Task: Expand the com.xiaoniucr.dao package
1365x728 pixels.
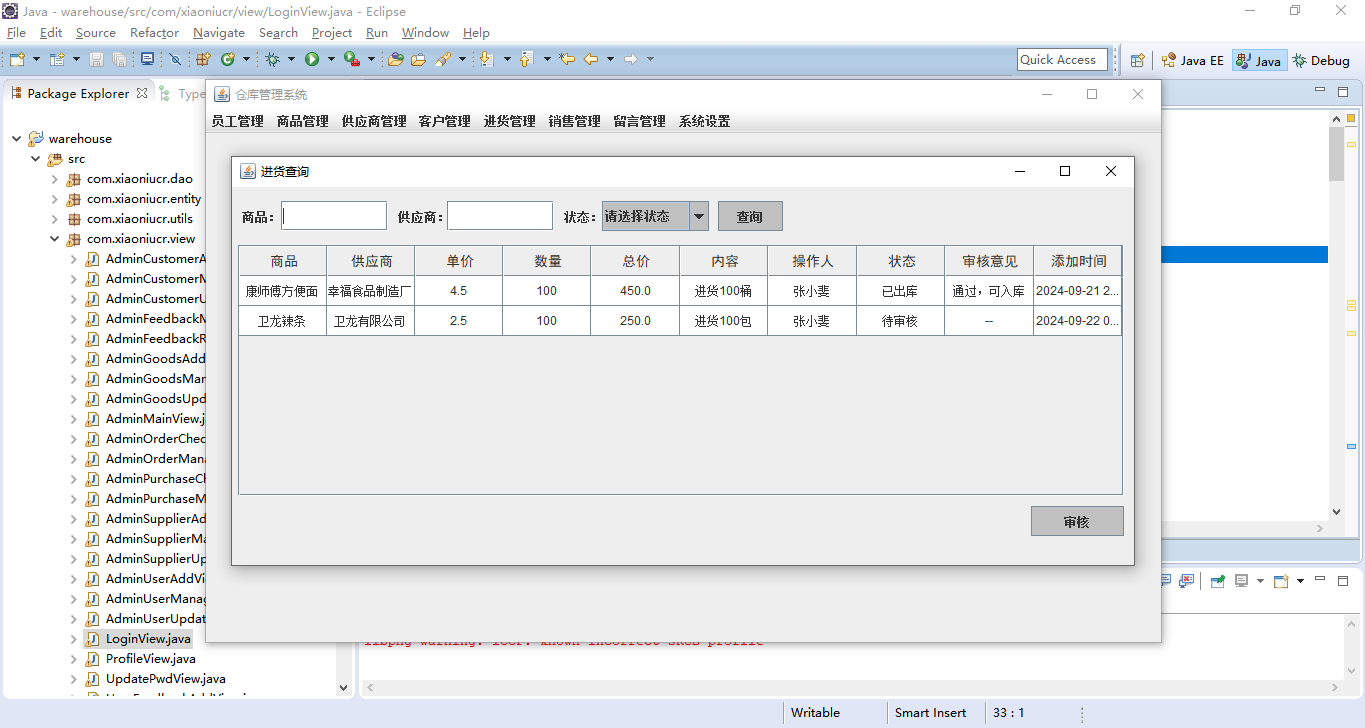Action: tap(55, 179)
